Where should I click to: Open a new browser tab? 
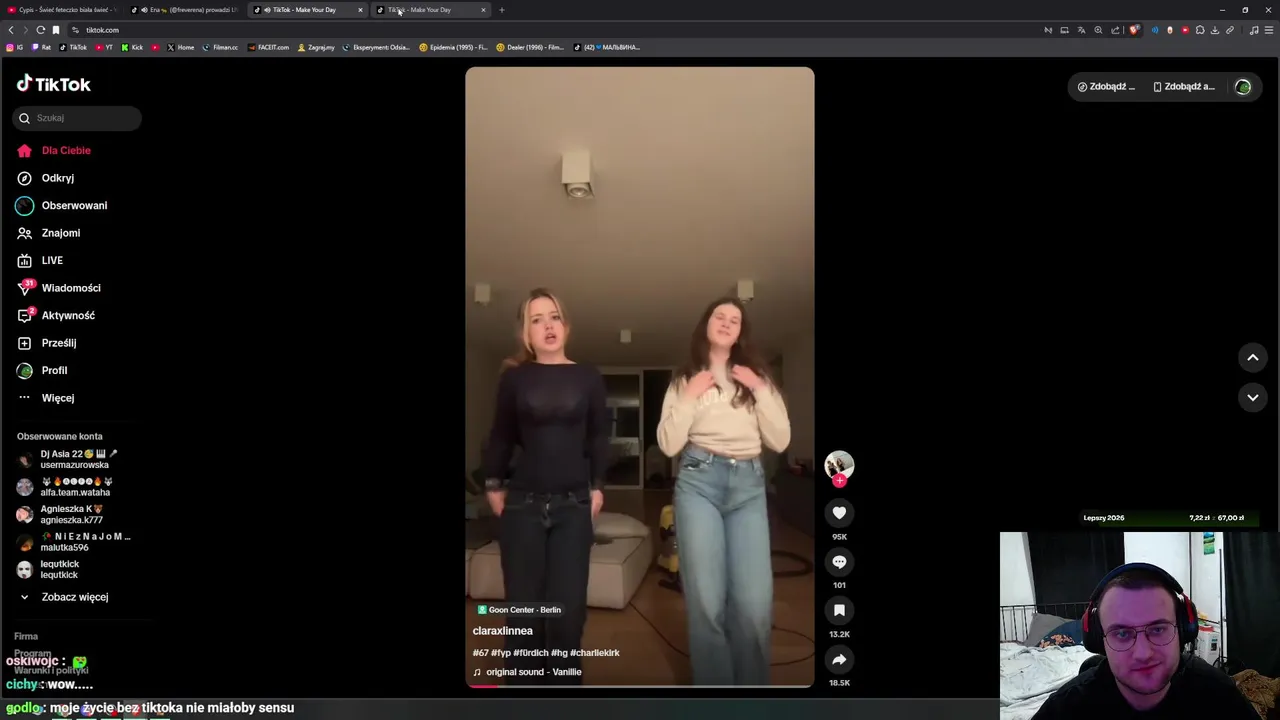502,10
